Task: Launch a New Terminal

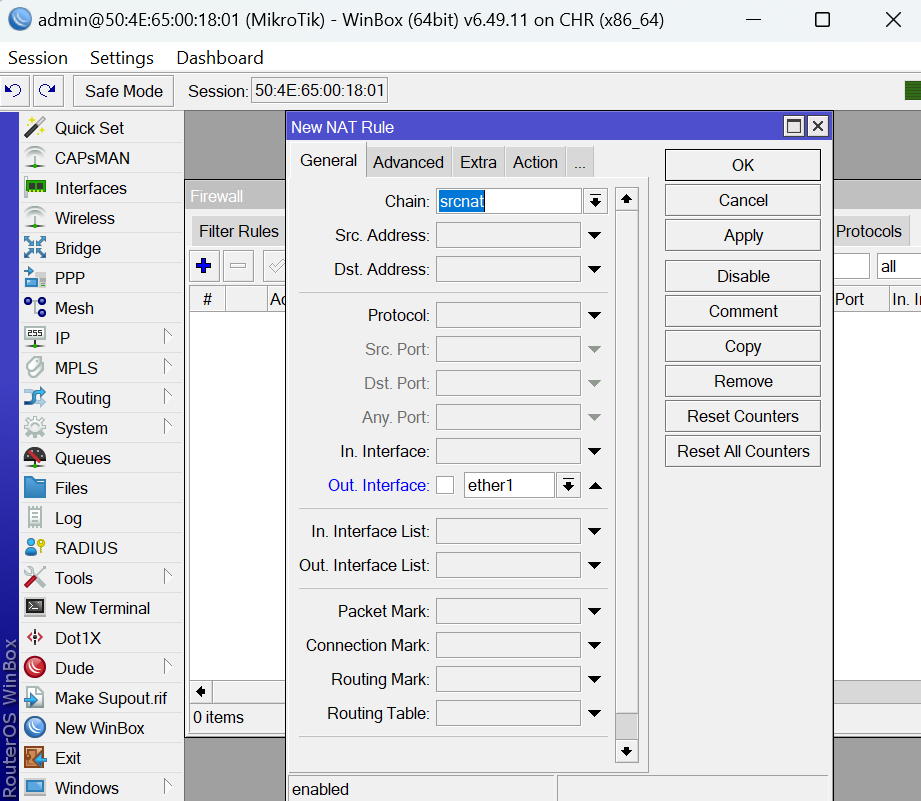Action: click(101, 608)
